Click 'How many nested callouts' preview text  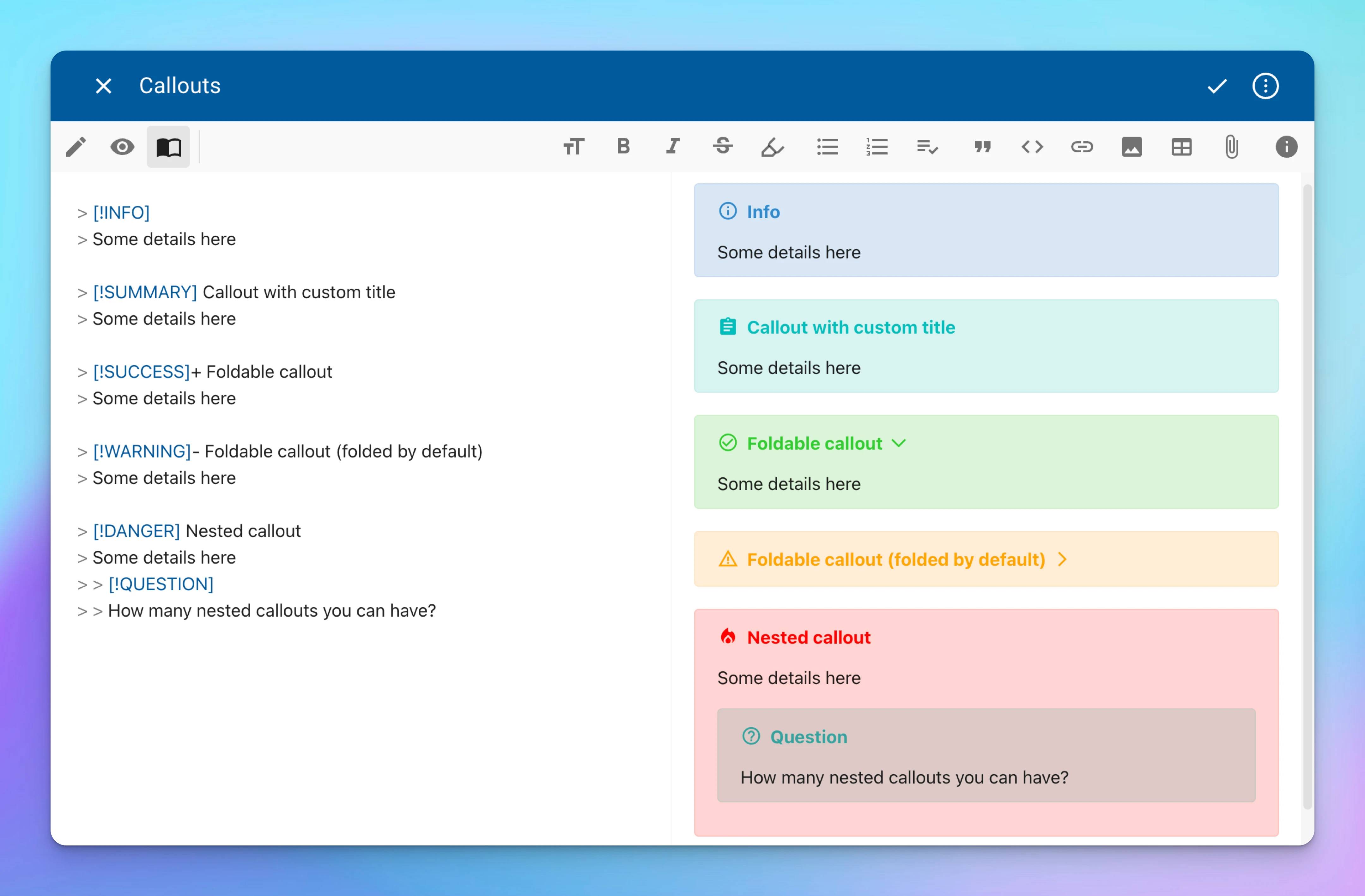pos(904,778)
